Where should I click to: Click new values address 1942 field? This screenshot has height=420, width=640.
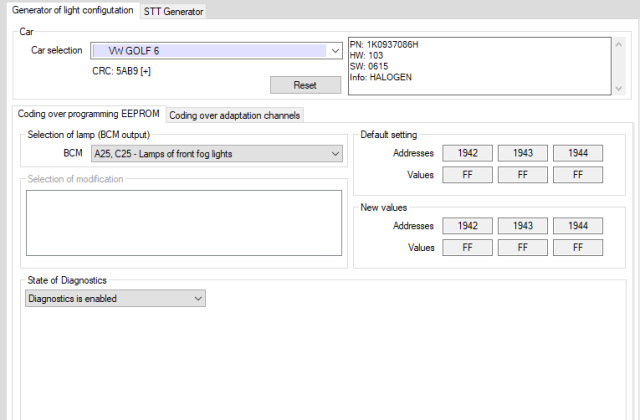point(468,226)
